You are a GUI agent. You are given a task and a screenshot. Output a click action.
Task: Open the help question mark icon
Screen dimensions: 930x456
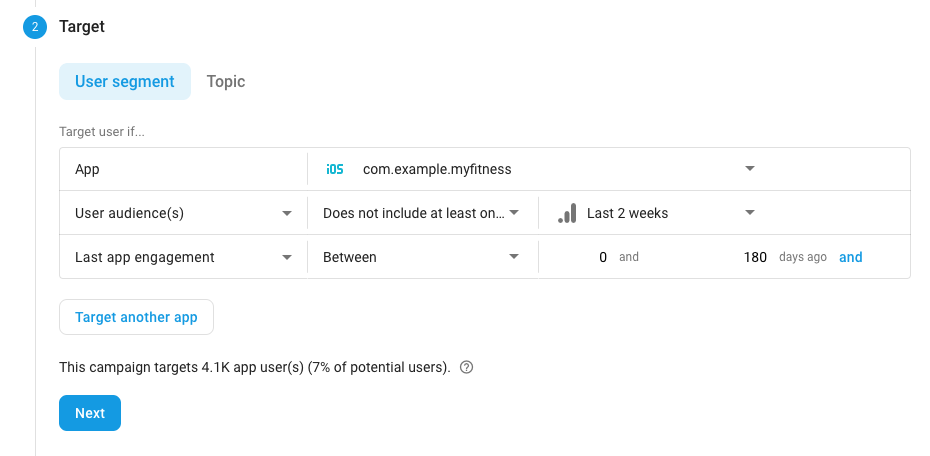click(x=467, y=367)
